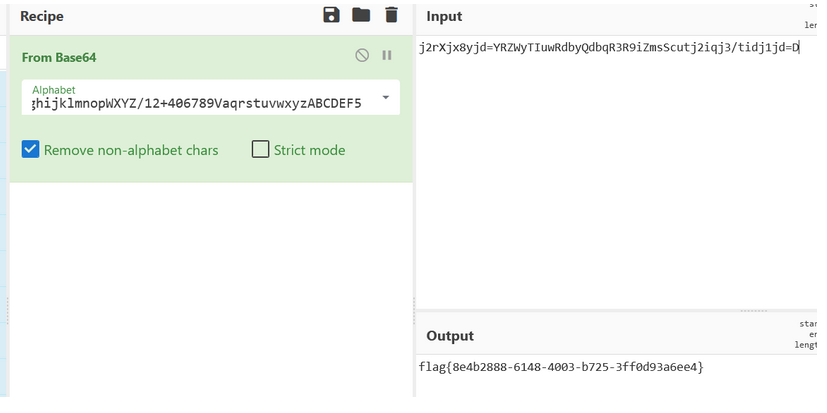Click the Output panel heading
Viewport: 827px width, 413px height.
(450, 336)
